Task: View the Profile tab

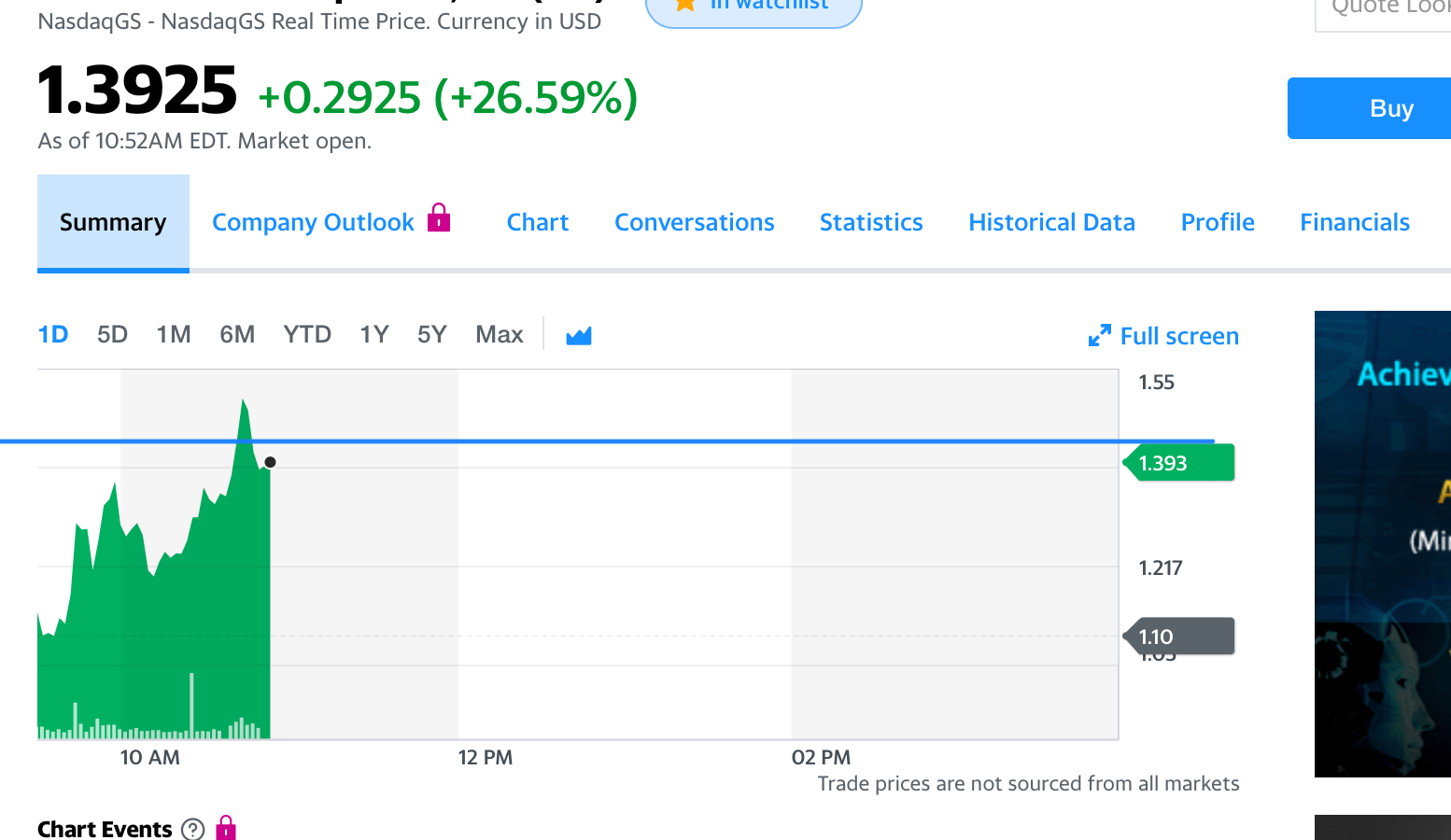Action: (x=1218, y=222)
